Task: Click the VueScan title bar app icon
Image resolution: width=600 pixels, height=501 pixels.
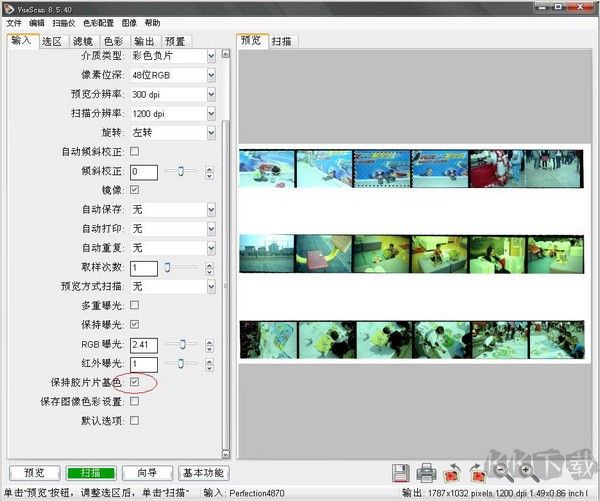Action: [8, 8]
